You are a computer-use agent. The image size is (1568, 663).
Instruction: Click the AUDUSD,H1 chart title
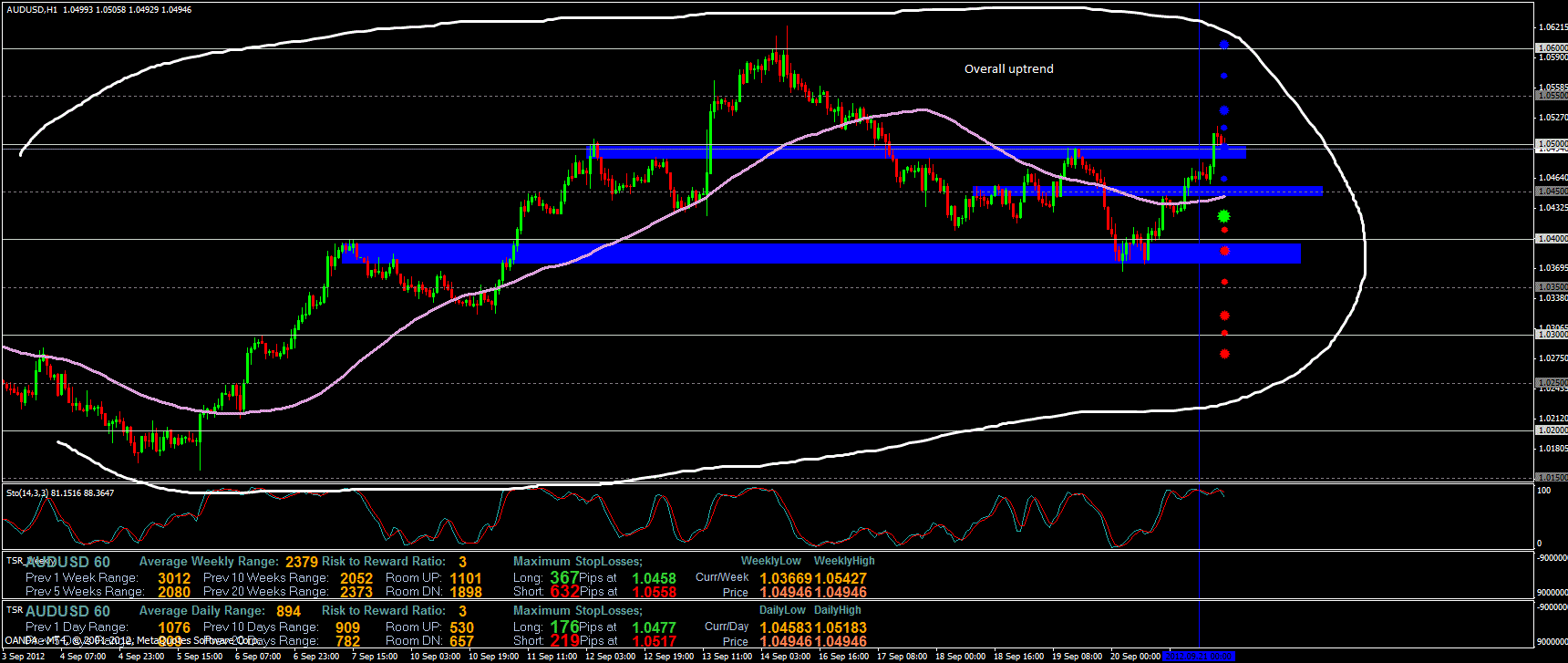31,10
